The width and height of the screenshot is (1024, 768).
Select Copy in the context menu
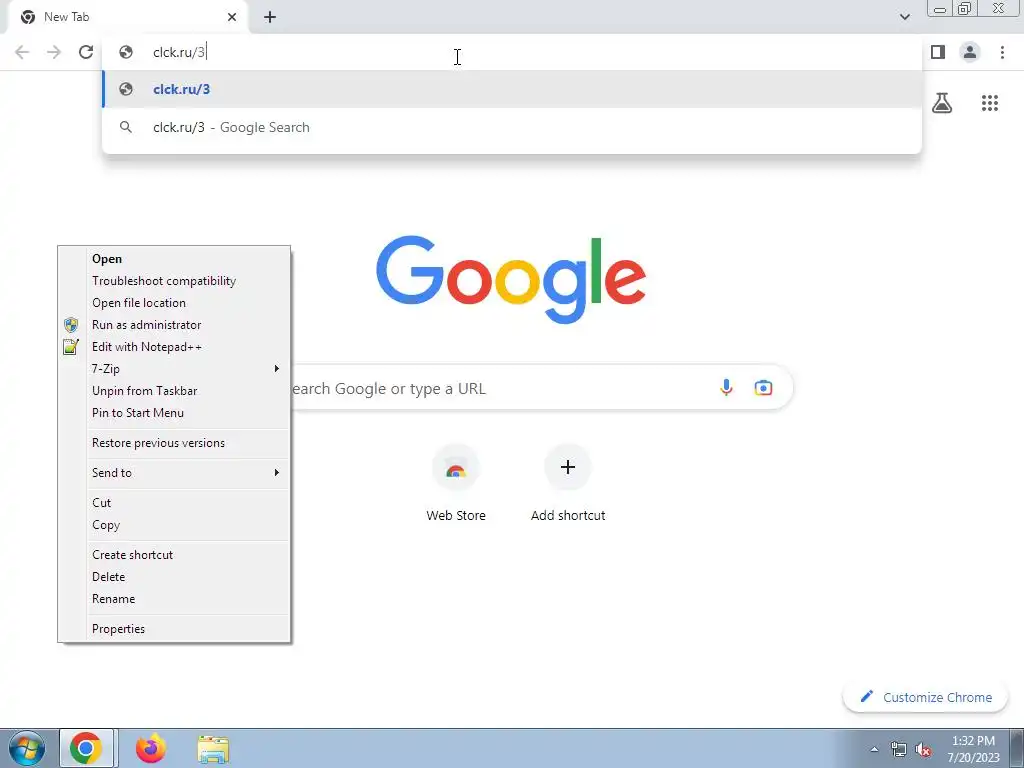pyautogui.click(x=174, y=525)
